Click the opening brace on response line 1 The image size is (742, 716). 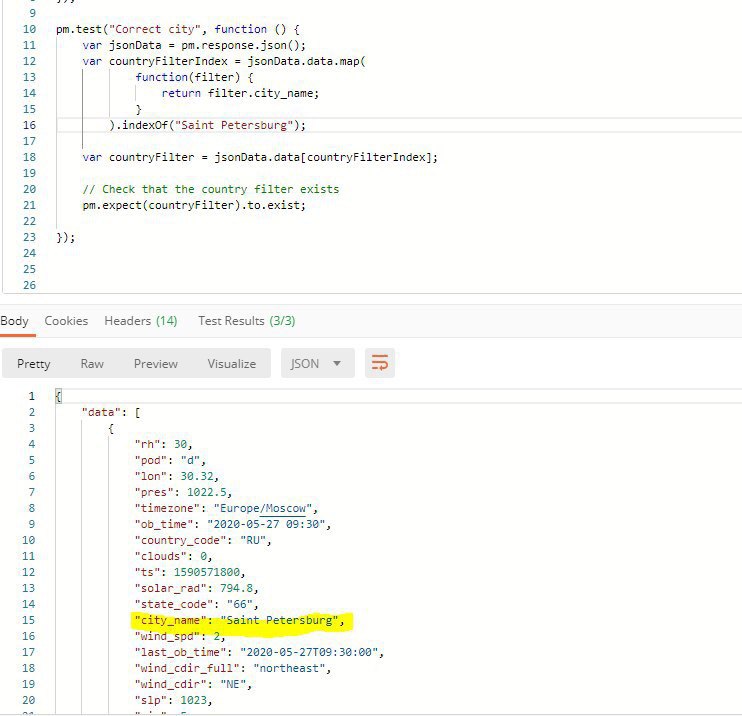click(x=58, y=397)
